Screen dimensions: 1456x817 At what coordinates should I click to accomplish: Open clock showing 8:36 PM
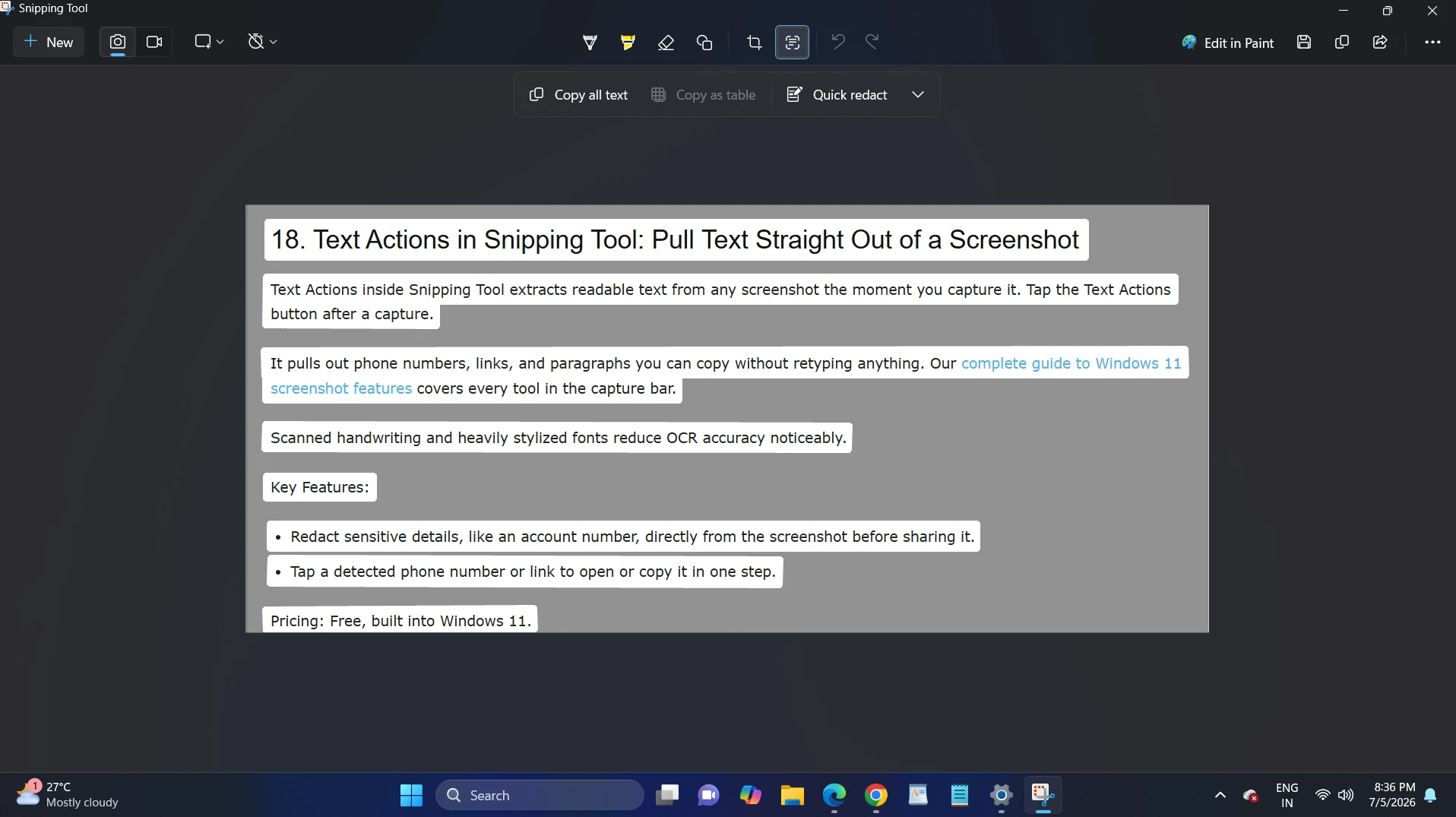click(x=1393, y=795)
